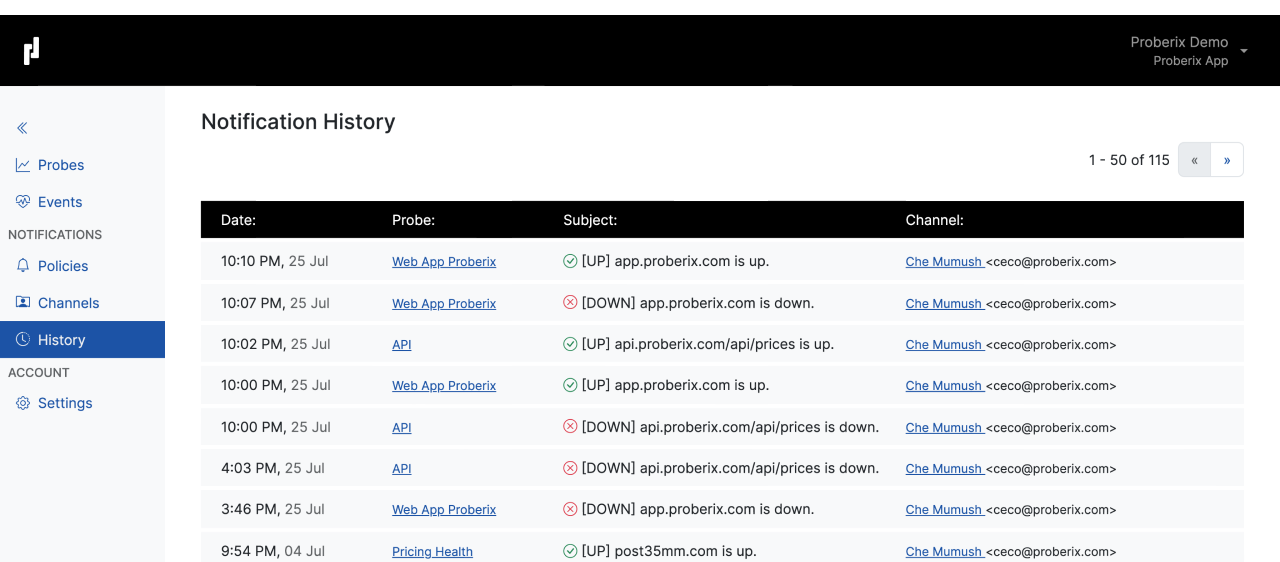This screenshot has height=562, width=1280.
Task: Open API probe link in 10:00 PM DOWN row
Action: tap(402, 428)
